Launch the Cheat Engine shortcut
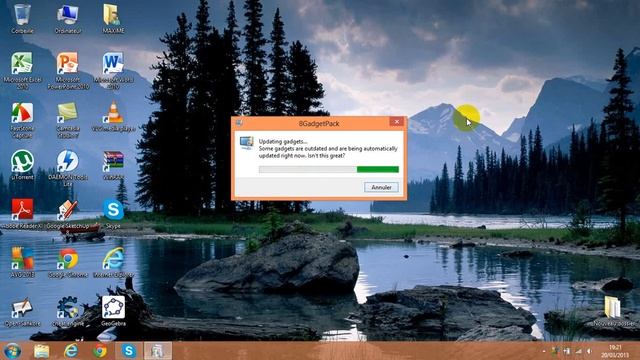 [x=68, y=312]
